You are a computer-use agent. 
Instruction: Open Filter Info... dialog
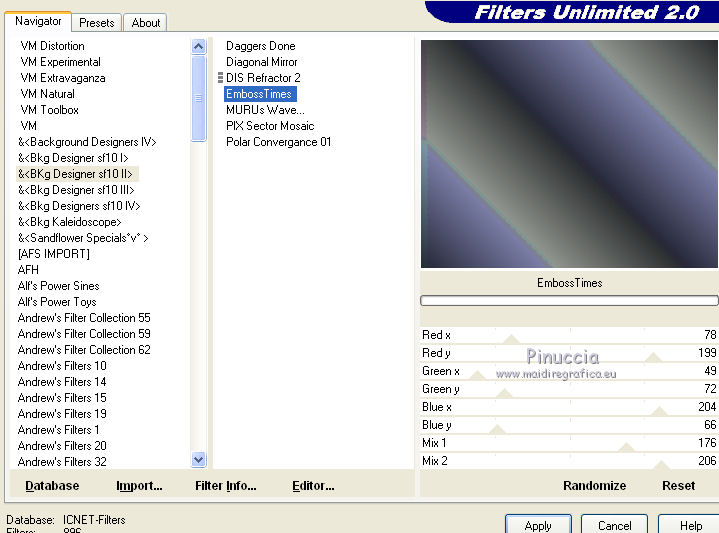[226, 486]
